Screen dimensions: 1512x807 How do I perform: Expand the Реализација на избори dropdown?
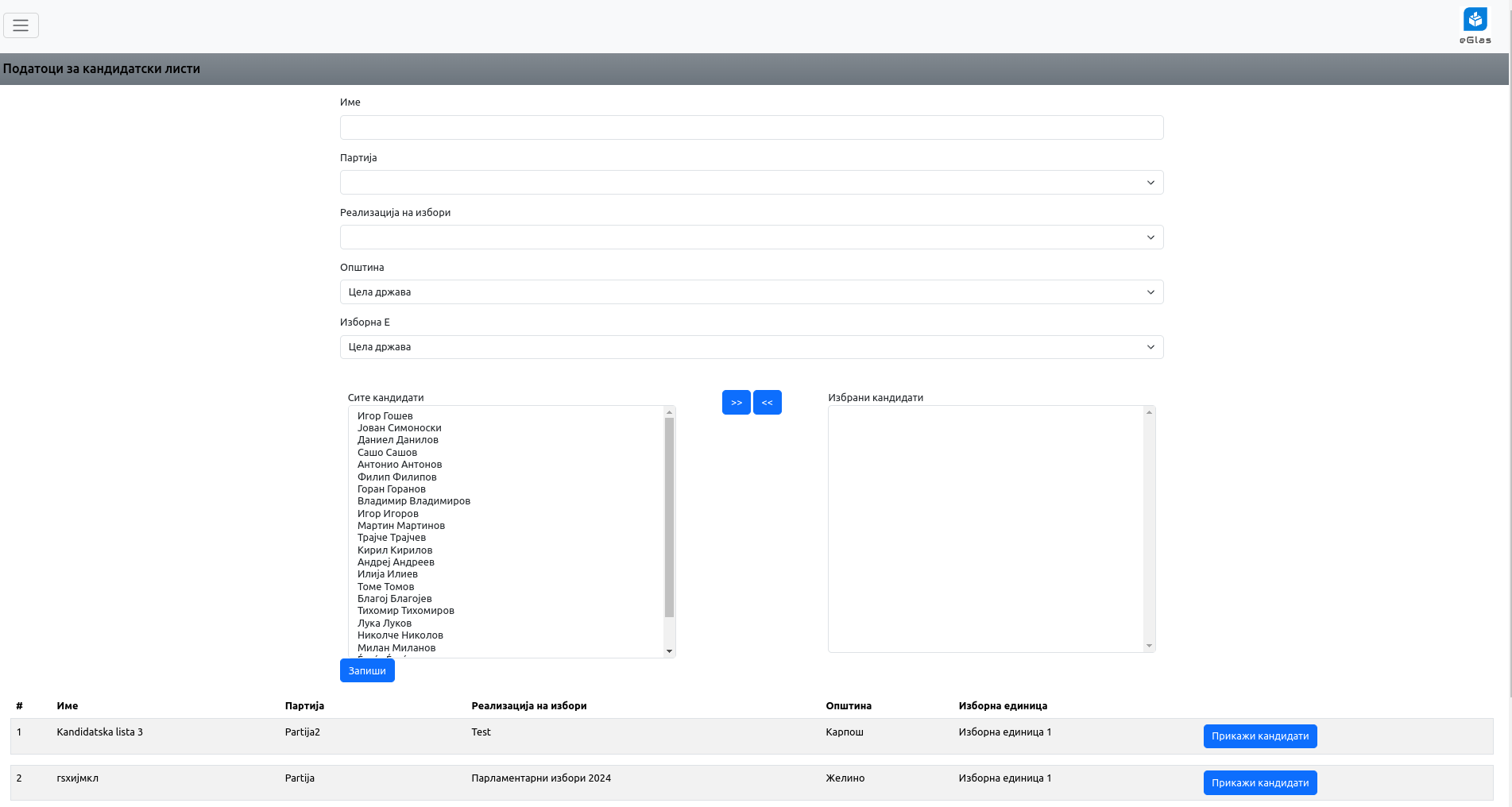pos(751,237)
